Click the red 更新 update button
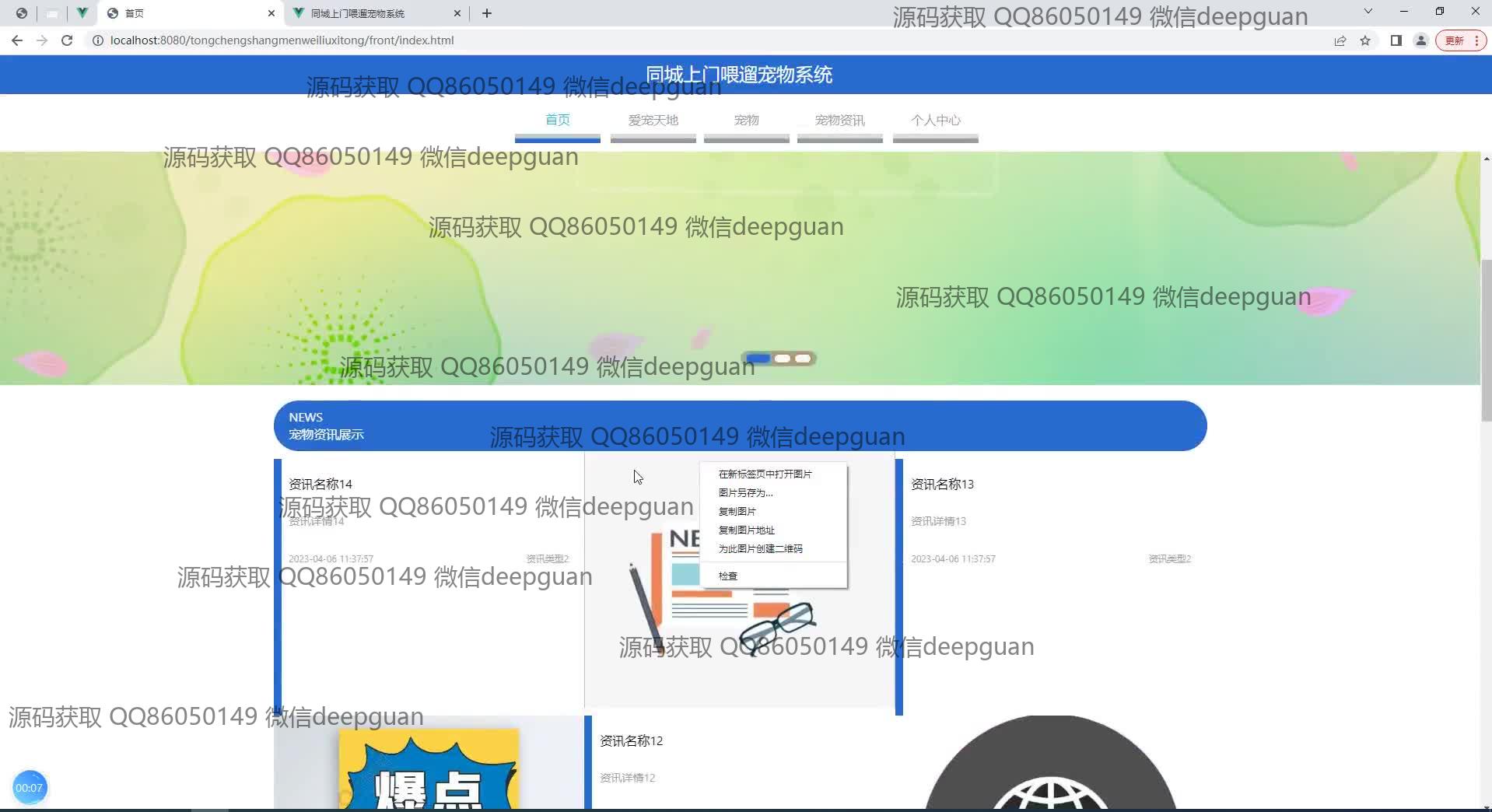This screenshot has height=812, width=1492. (x=1461, y=40)
